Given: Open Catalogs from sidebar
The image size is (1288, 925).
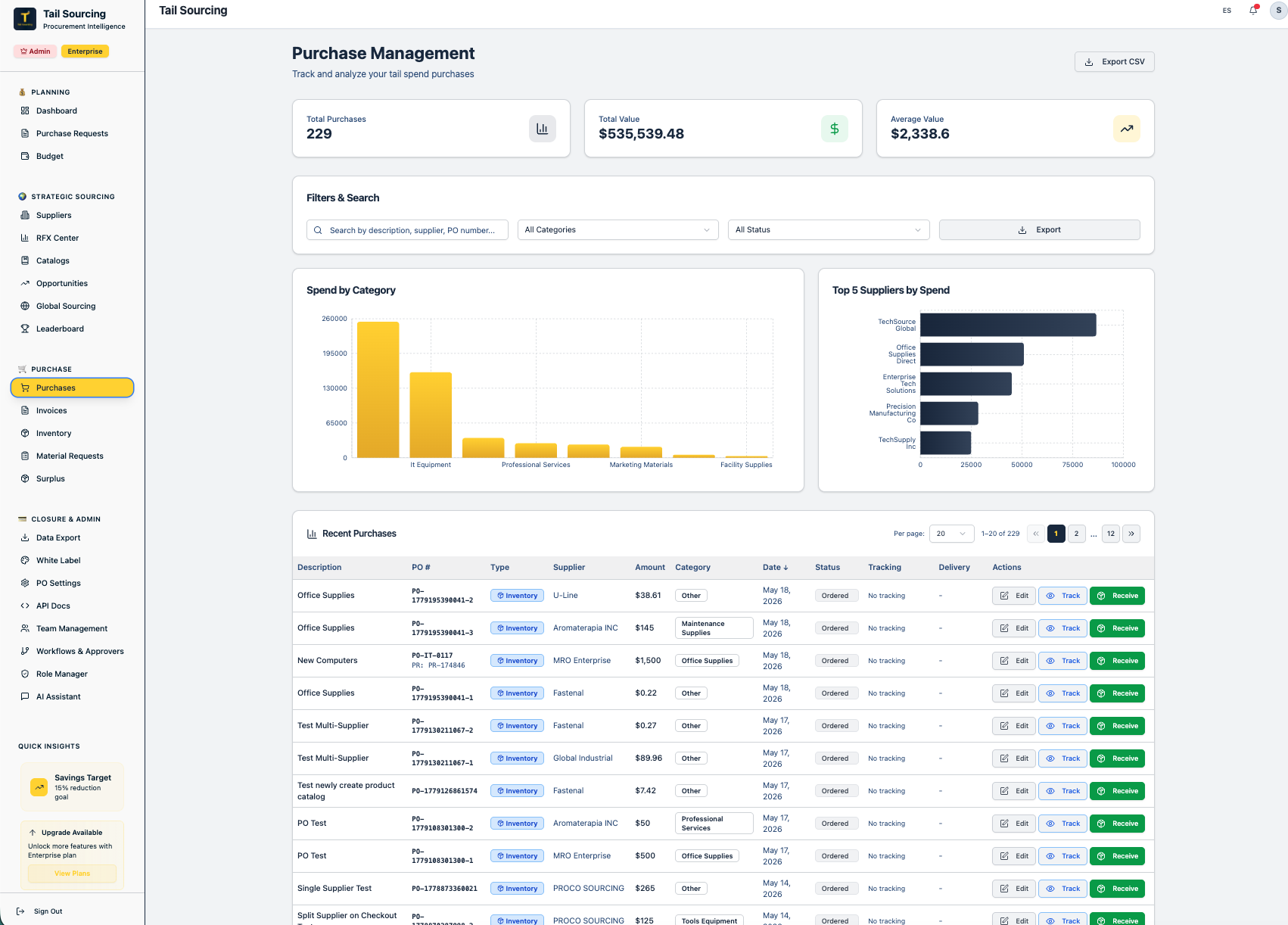Looking at the screenshot, I should (72, 260).
